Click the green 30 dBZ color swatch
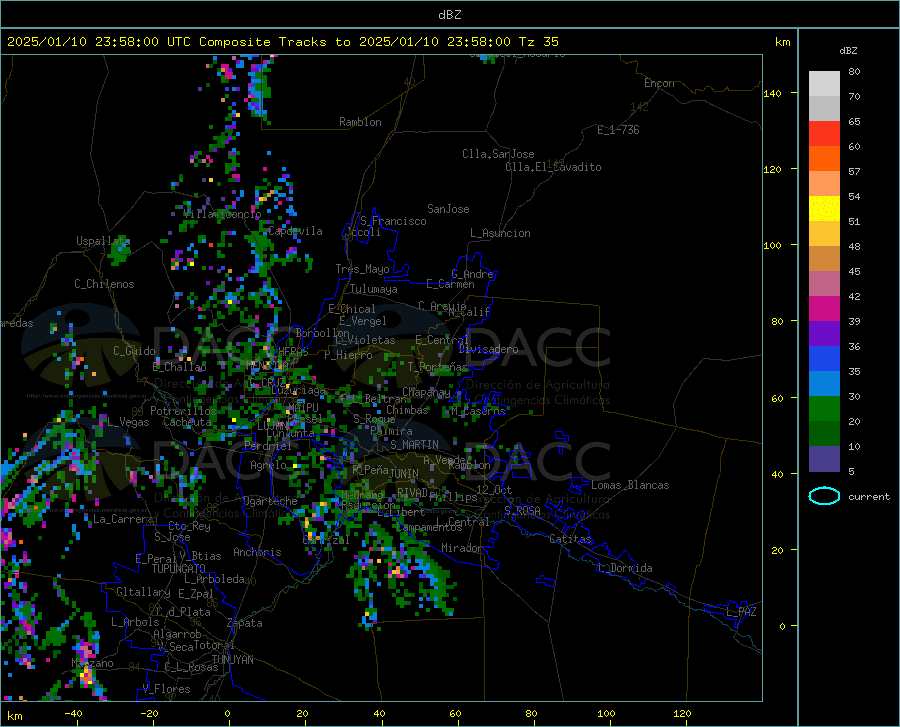This screenshot has width=900, height=727. 824,409
